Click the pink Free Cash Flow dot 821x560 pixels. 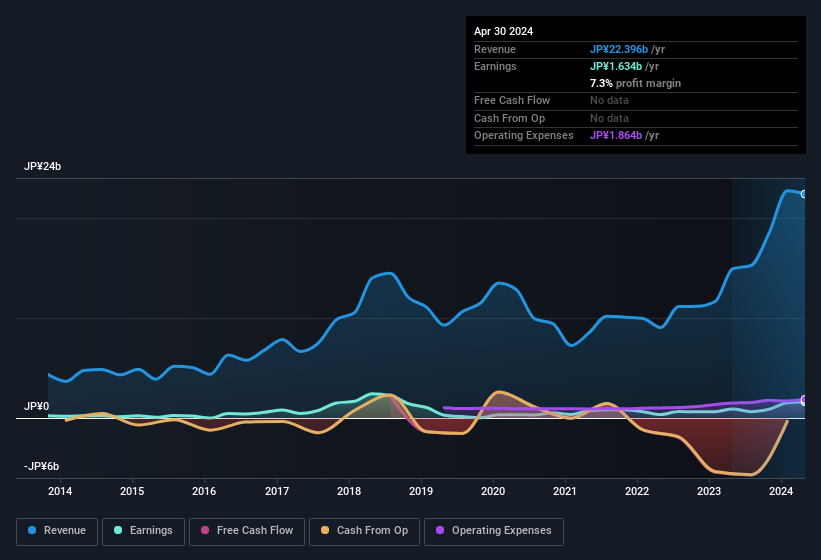point(206,531)
